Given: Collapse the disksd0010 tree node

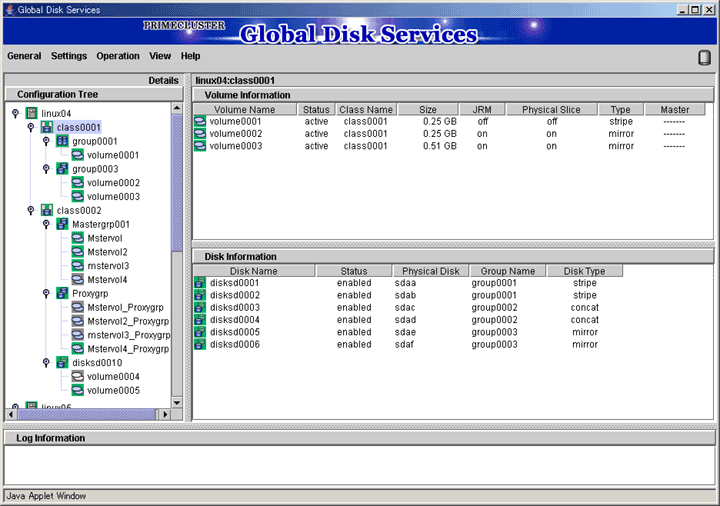Looking at the screenshot, I should click(x=46, y=362).
